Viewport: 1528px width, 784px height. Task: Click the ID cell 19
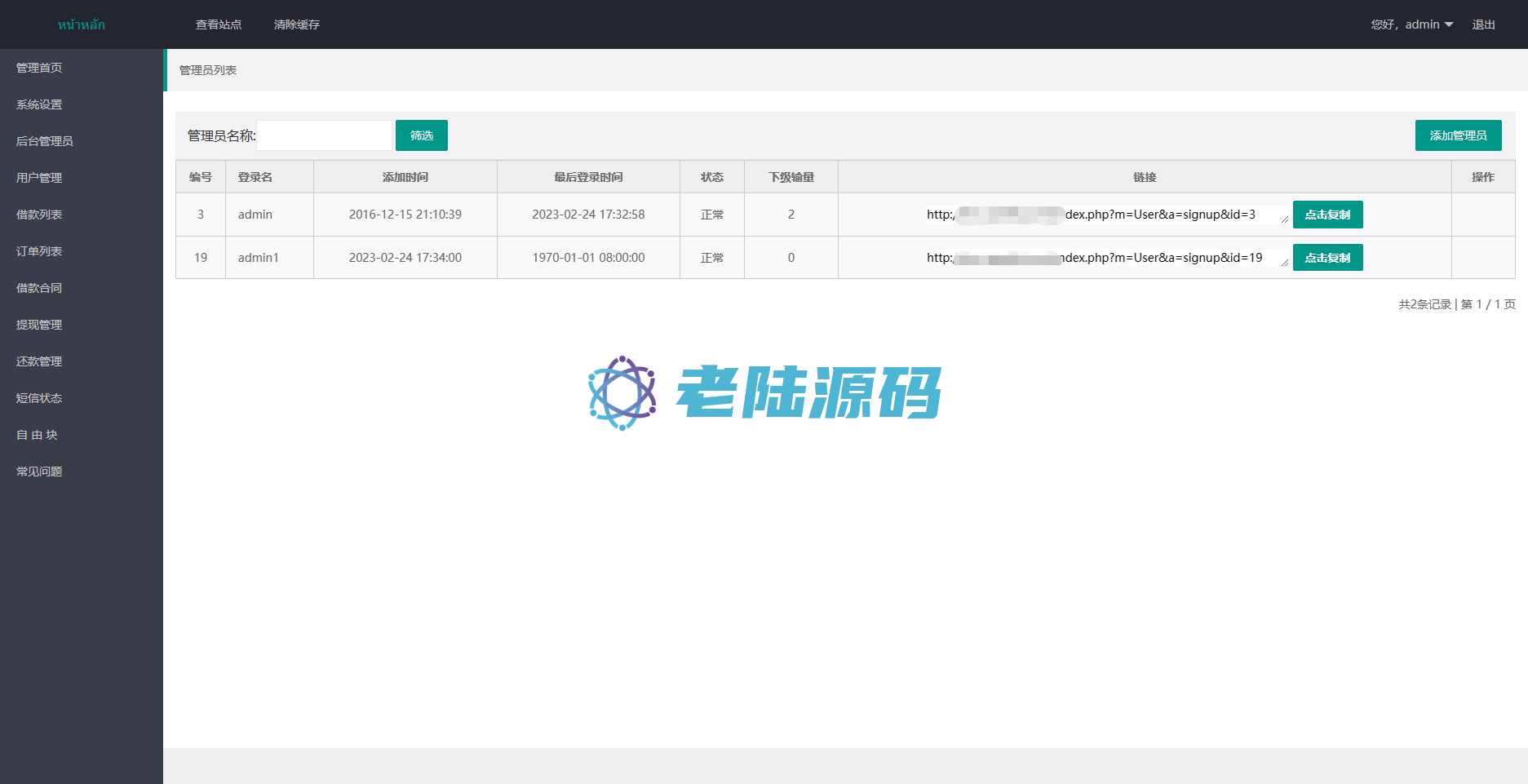pos(201,258)
